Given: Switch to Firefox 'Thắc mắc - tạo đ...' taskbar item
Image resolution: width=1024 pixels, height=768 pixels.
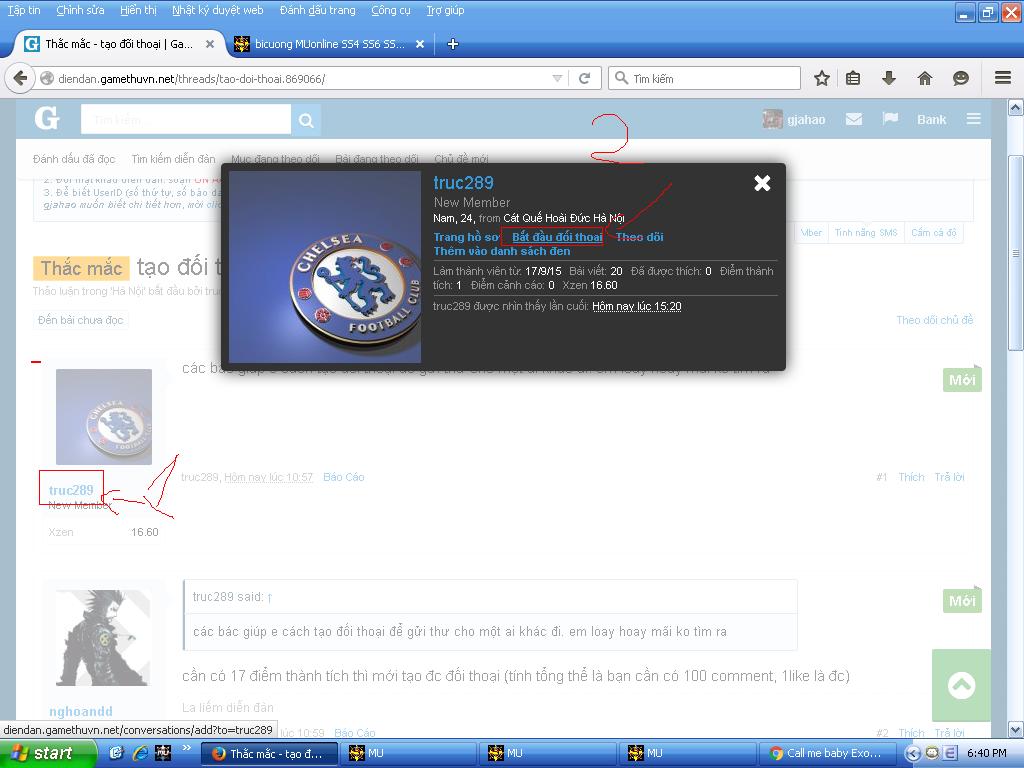Looking at the screenshot, I should point(269,753).
